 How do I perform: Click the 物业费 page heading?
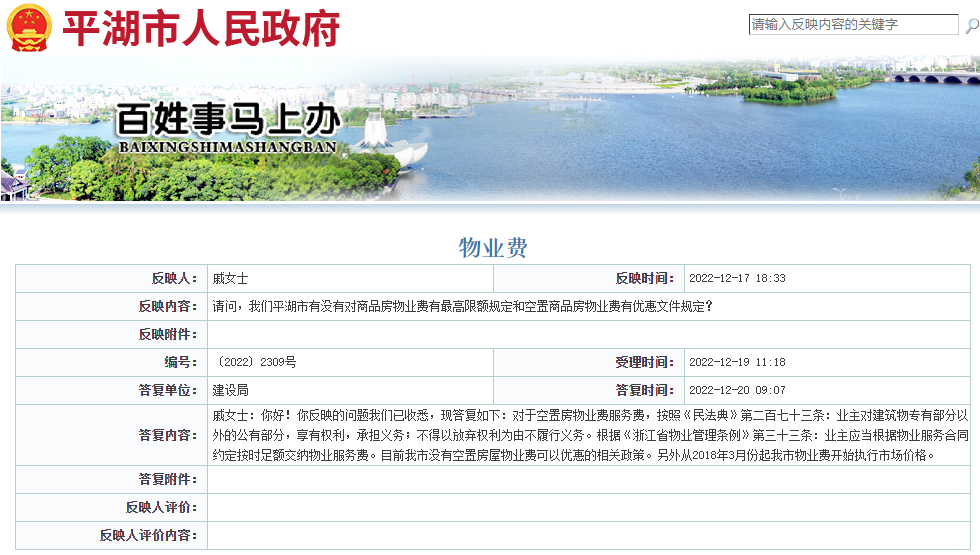pyautogui.click(x=493, y=248)
